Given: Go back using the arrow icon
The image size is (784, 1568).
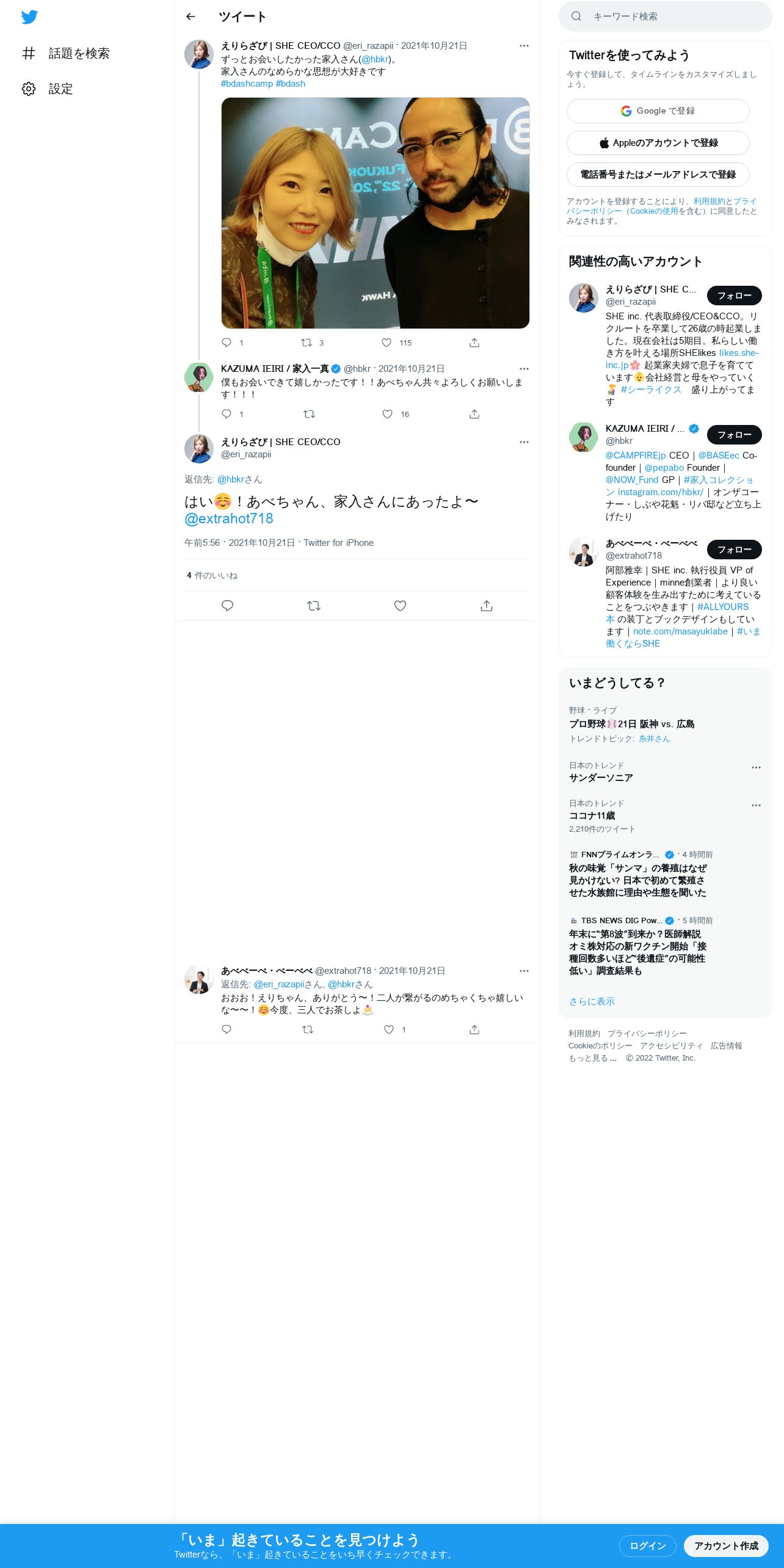Looking at the screenshot, I should click(191, 16).
